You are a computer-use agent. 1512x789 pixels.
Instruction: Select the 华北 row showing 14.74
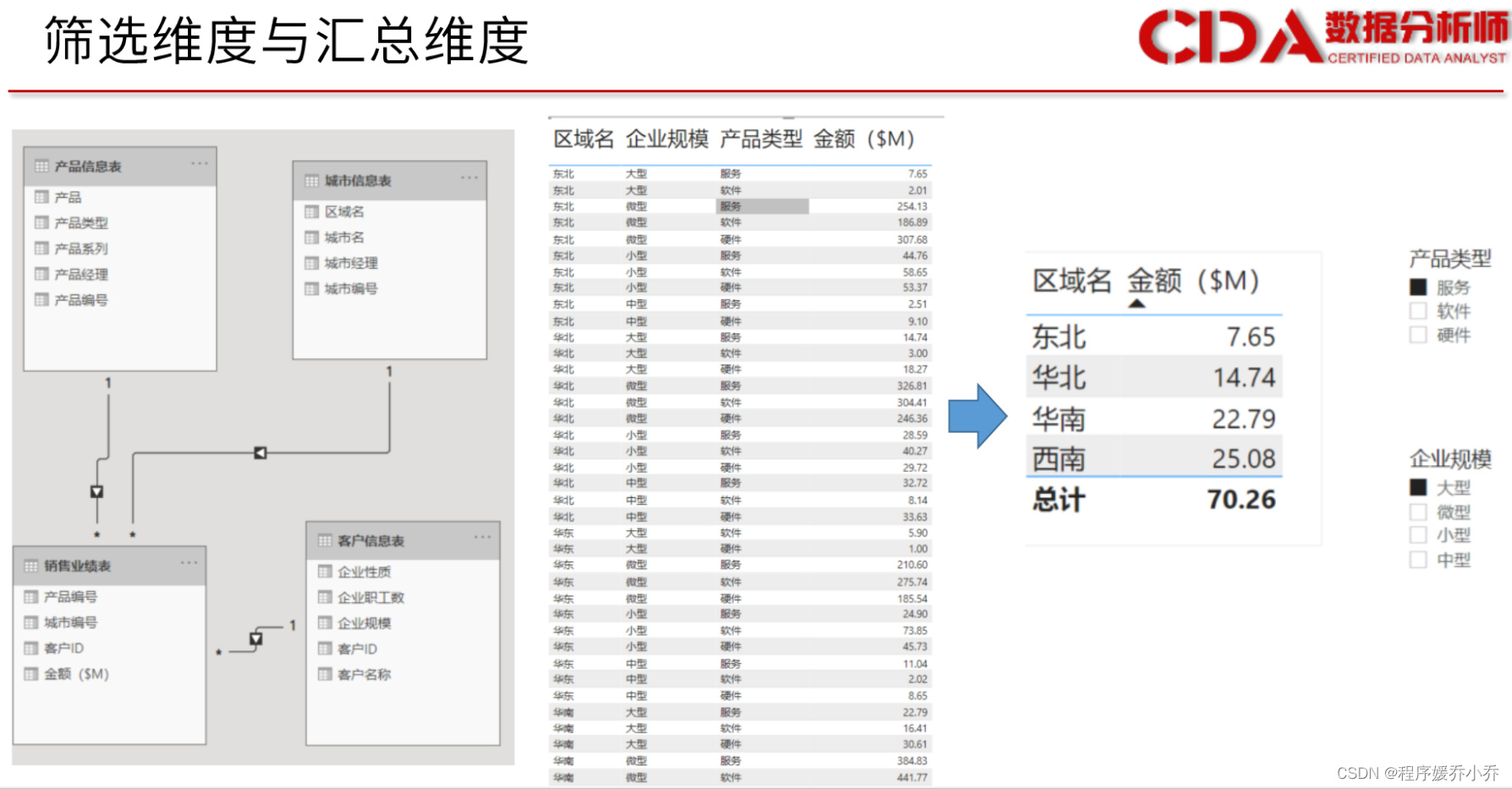click(1154, 377)
